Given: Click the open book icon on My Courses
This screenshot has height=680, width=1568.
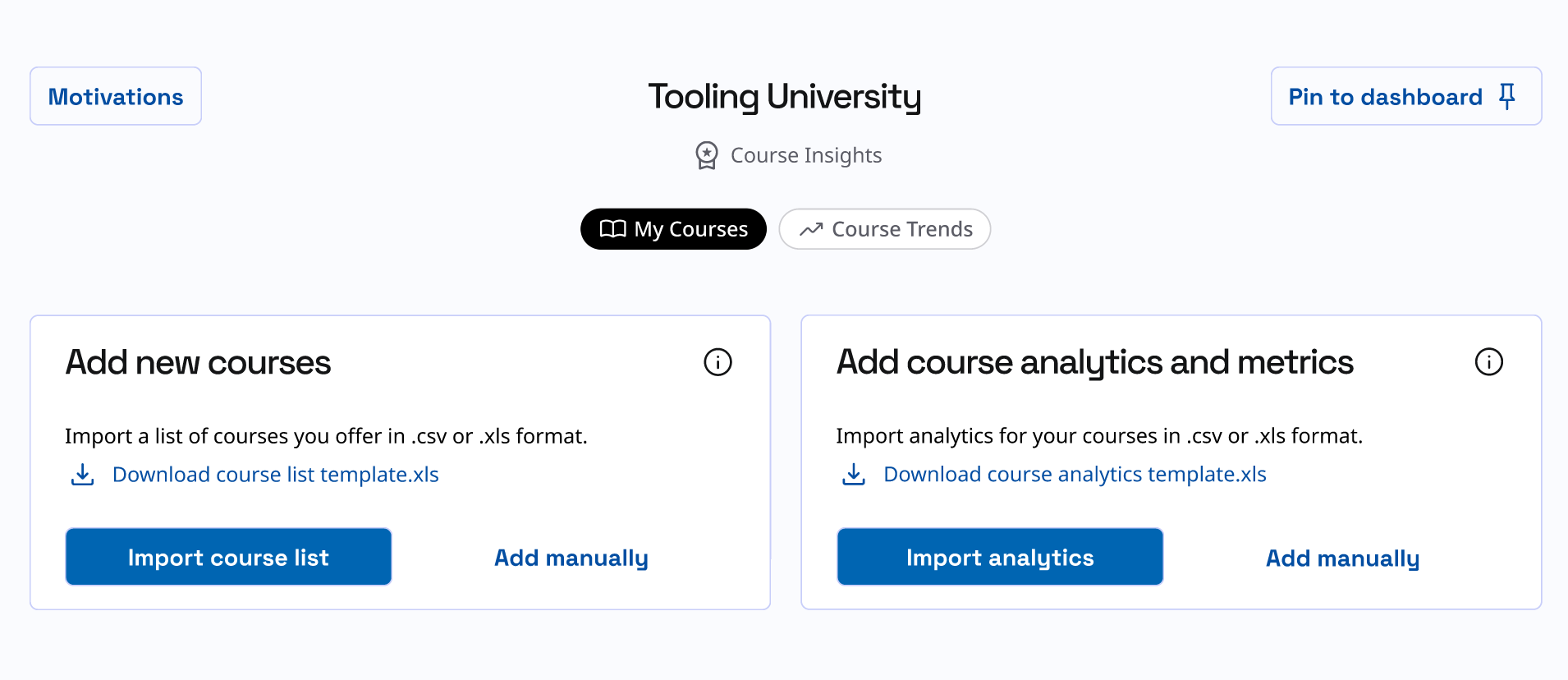Looking at the screenshot, I should 612,229.
